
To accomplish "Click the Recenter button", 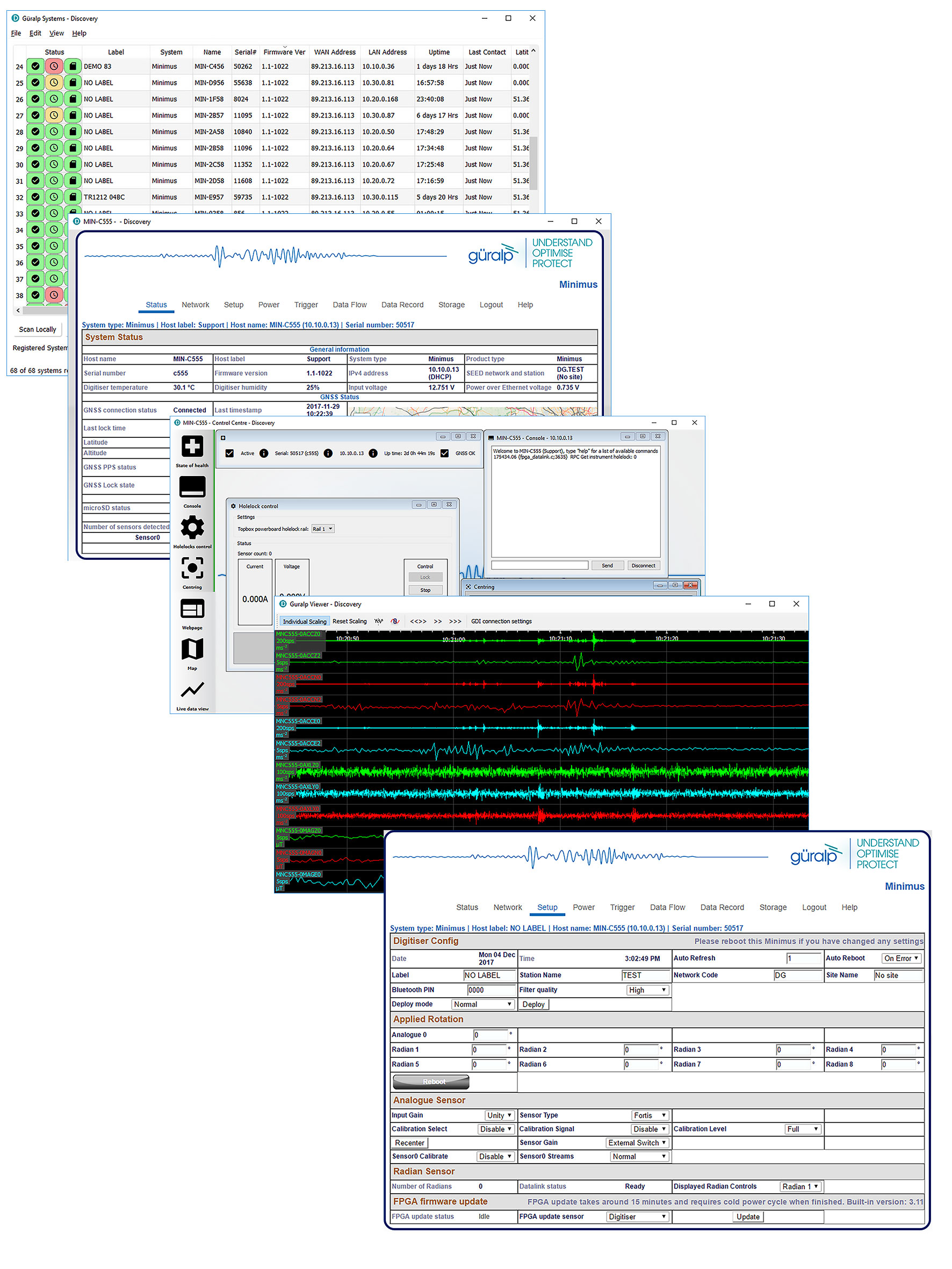I will click(409, 1143).
